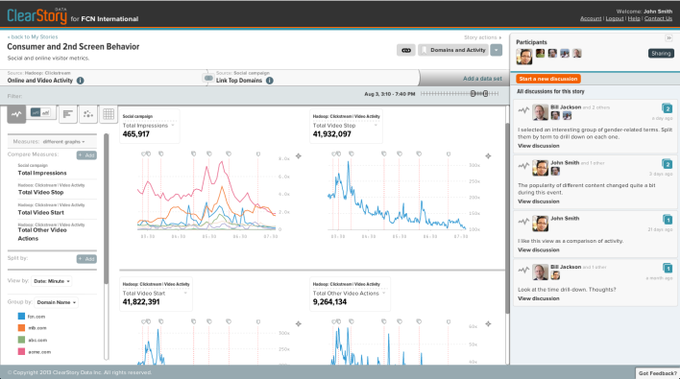
Task: Click the main chart area vertical scrollbar
Action: pos(507,219)
